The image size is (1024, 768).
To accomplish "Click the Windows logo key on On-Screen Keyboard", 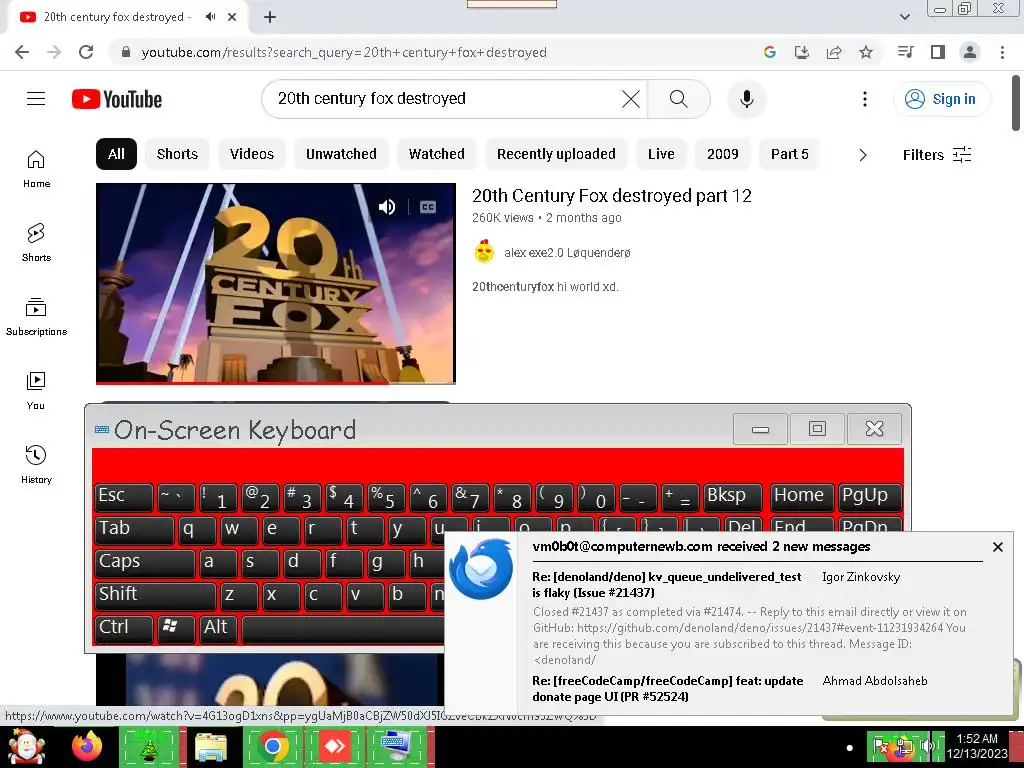I will (176, 628).
